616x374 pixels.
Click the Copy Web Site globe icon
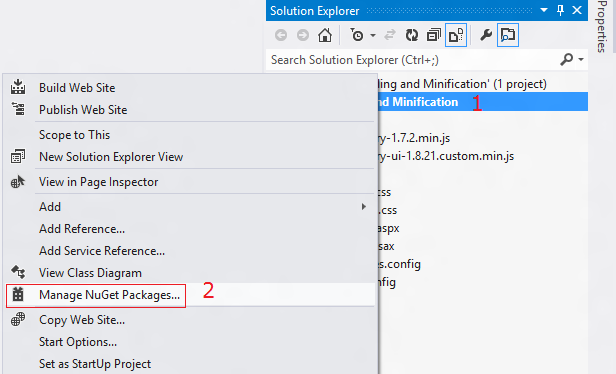click(x=18, y=319)
